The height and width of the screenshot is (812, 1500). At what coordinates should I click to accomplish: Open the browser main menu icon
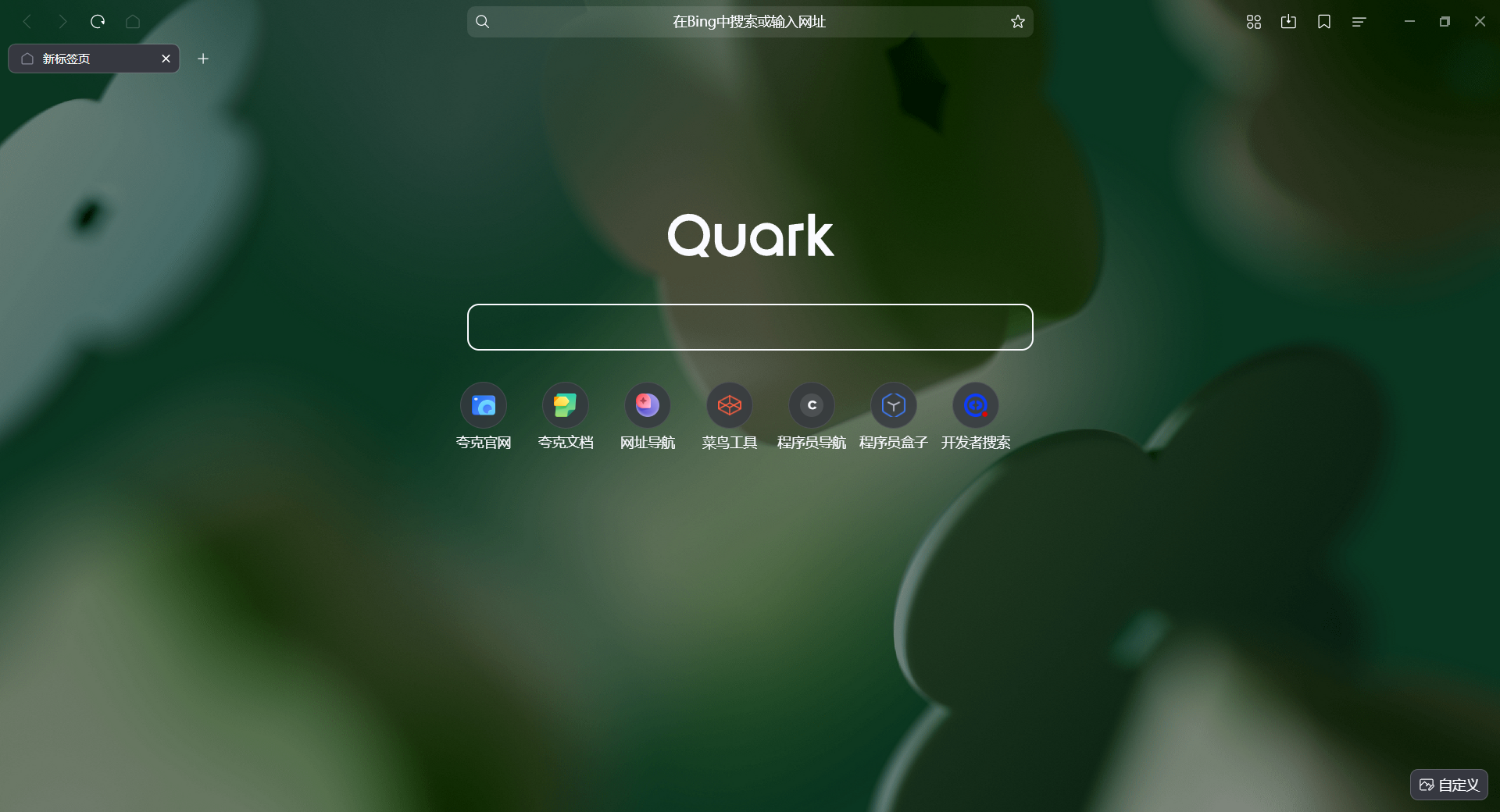point(1359,22)
